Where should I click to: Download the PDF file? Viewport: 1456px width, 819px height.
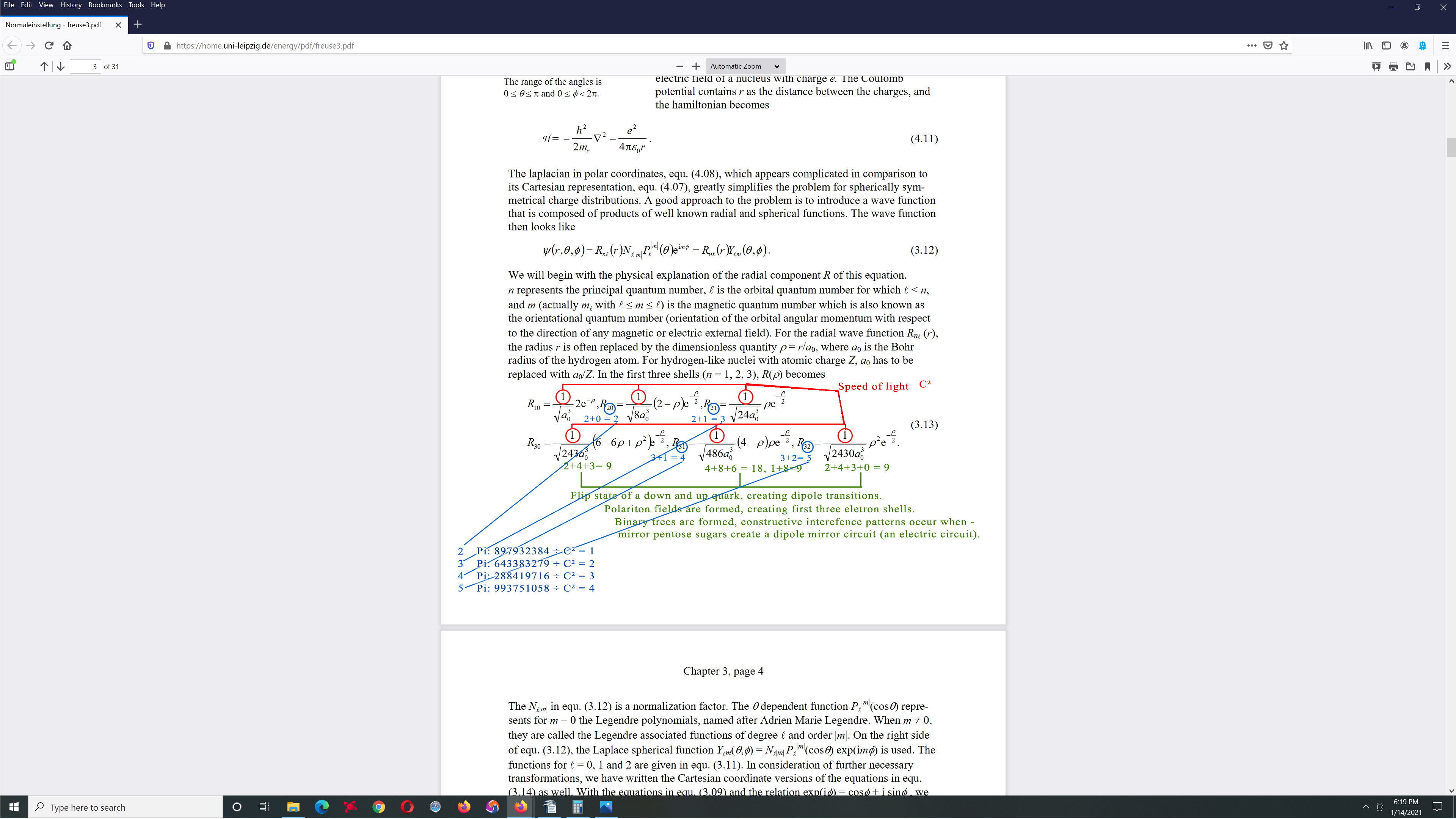(x=1410, y=66)
